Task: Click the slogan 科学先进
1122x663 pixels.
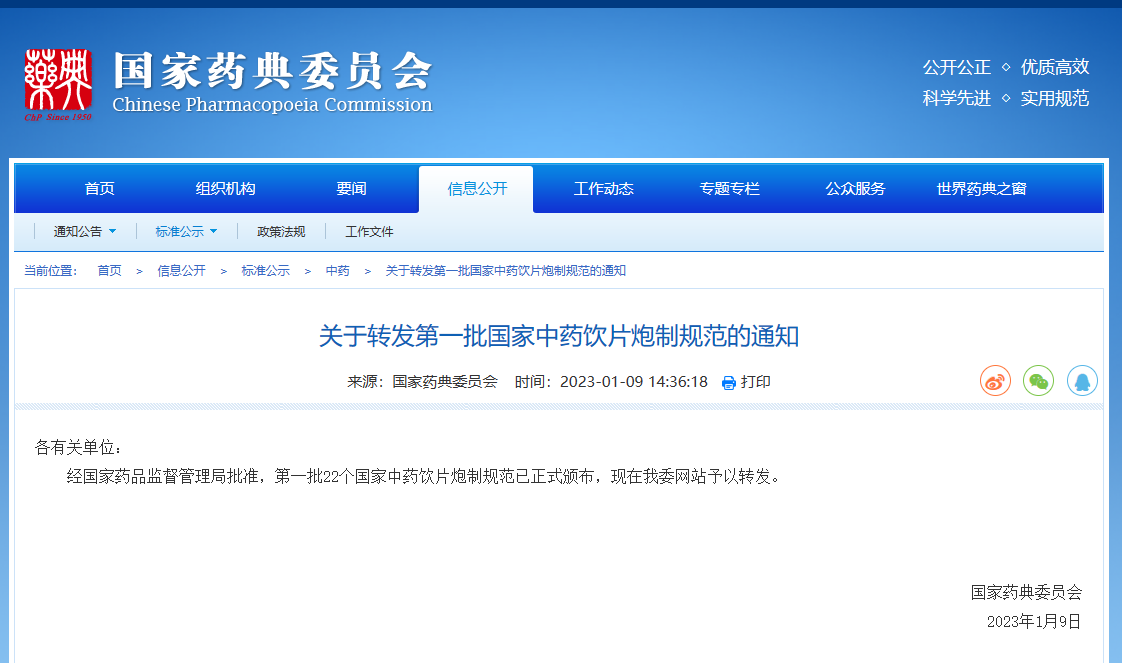Action: (x=957, y=98)
